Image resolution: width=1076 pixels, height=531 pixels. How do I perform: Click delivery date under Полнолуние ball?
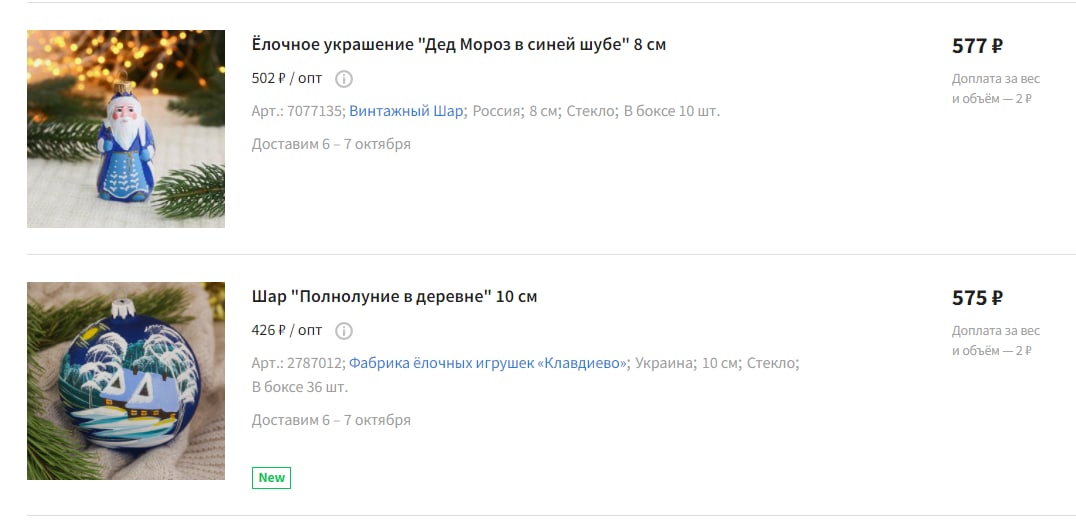[331, 420]
